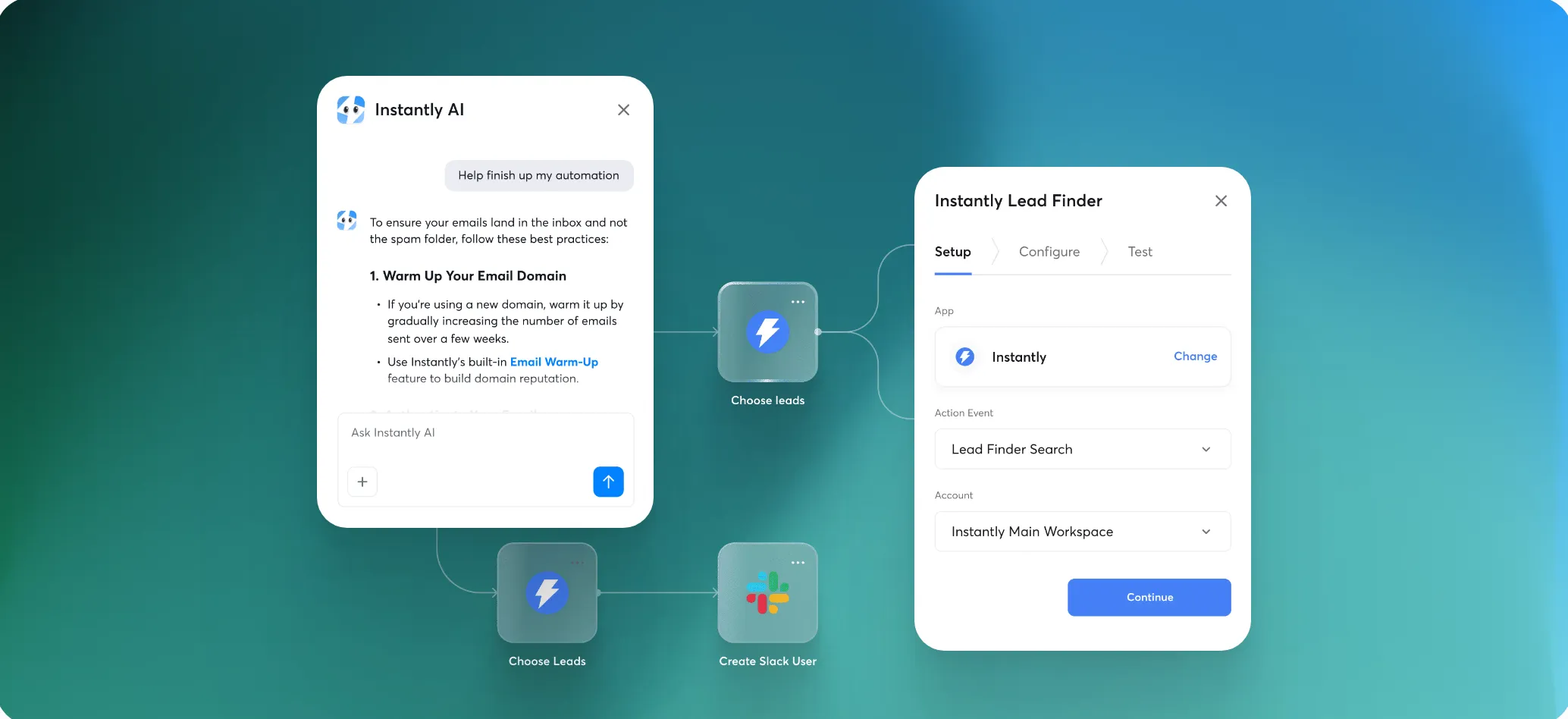Click the "Create Slack User" node label

tap(767, 661)
